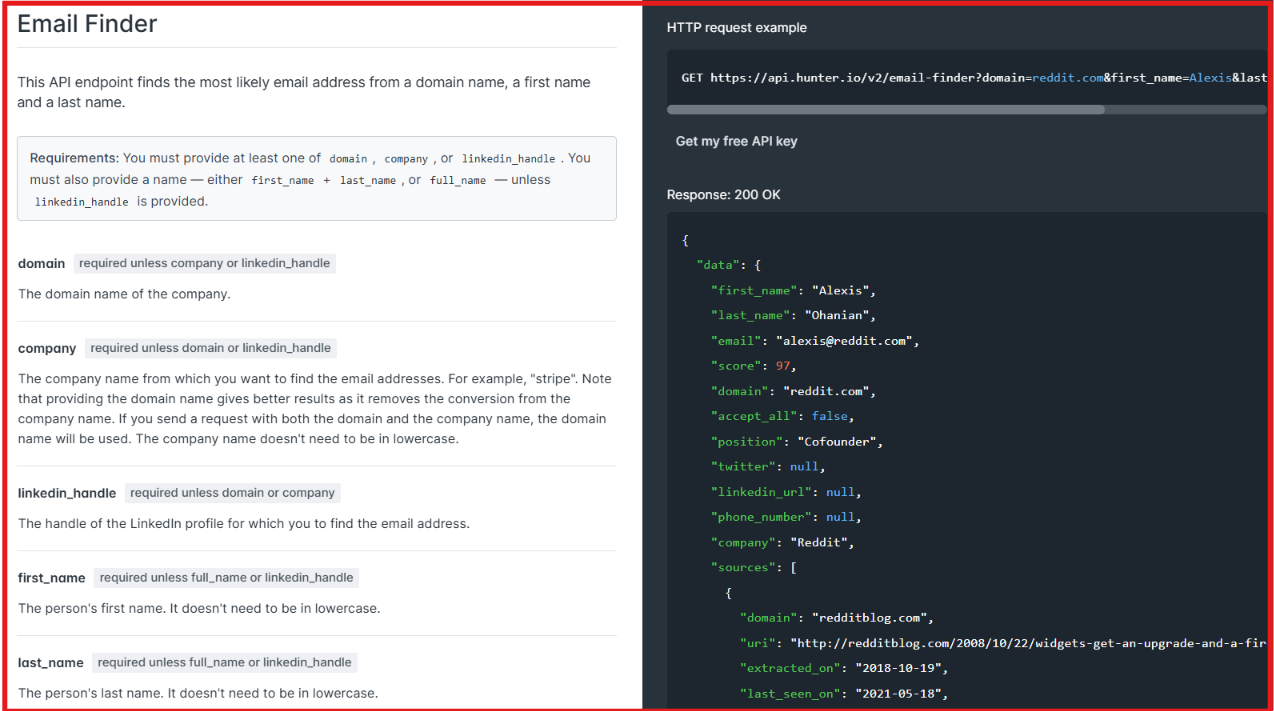The width and height of the screenshot is (1274, 711).
Task: Click the 'first_name' parameter name
Action: (x=52, y=578)
